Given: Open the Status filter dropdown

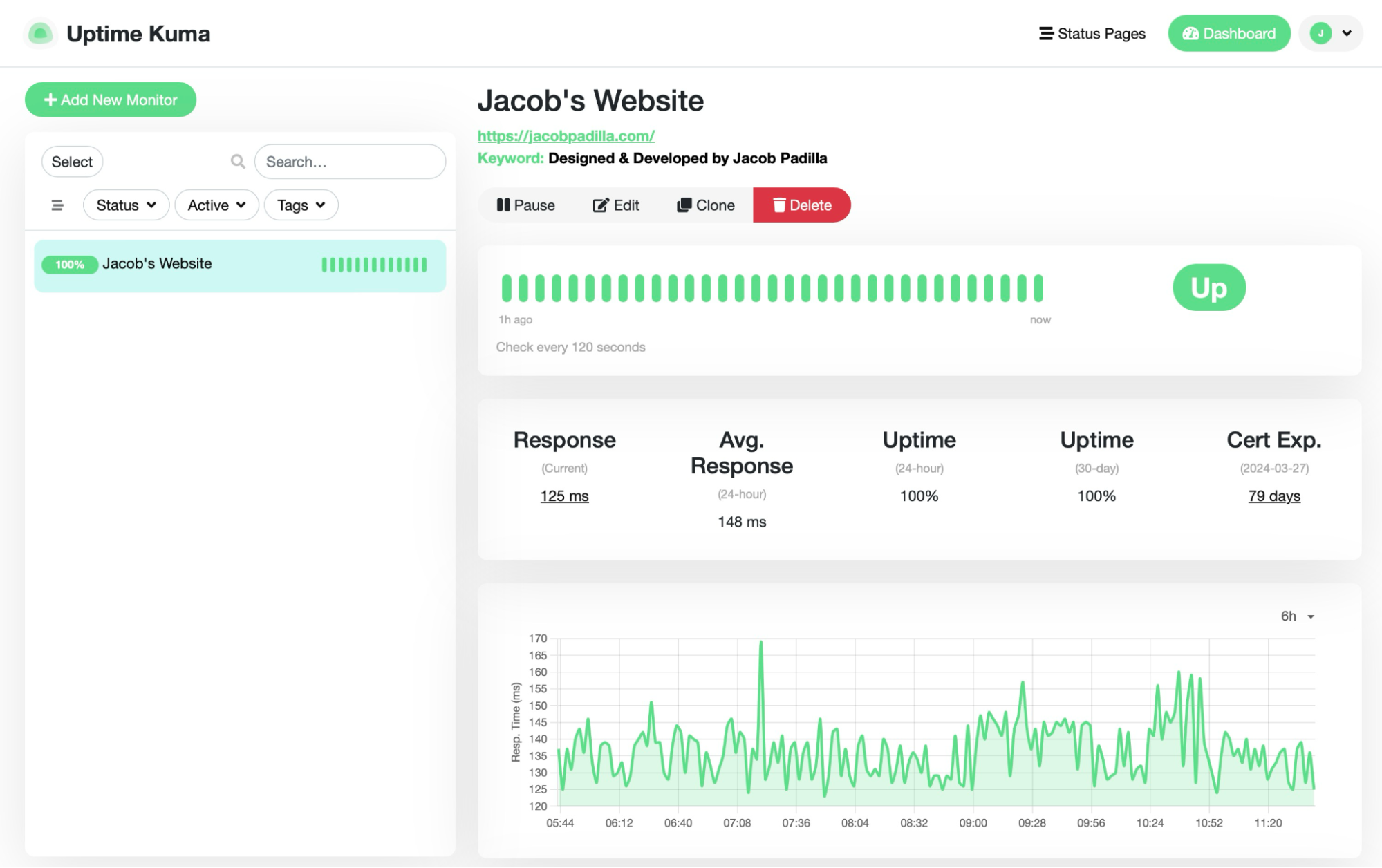Looking at the screenshot, I should point(126,205).
